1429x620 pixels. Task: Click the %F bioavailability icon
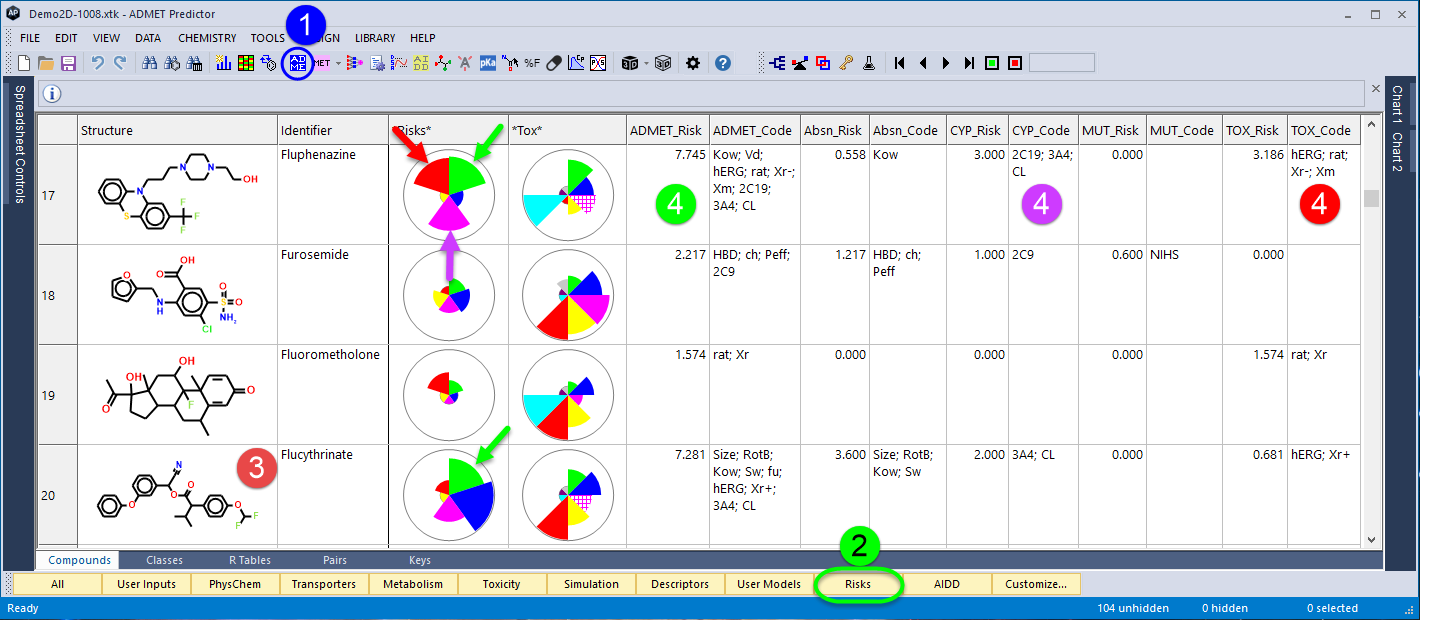click(x=532, y=63)
